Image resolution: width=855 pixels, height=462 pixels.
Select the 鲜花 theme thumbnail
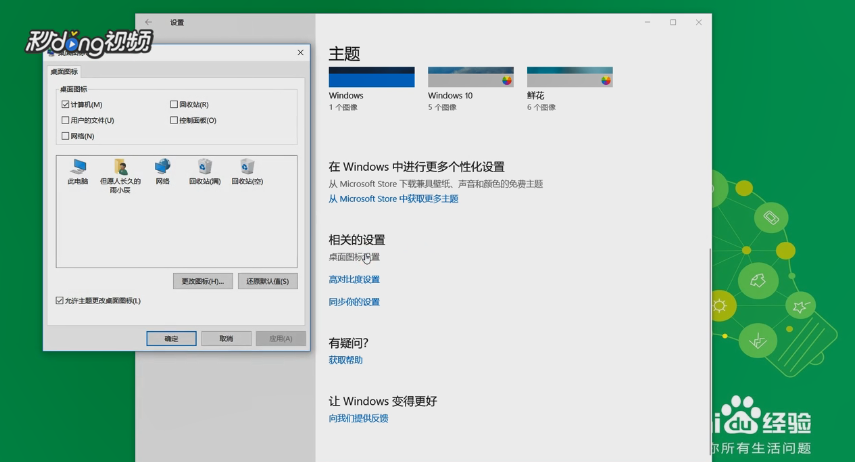[570, 77]
